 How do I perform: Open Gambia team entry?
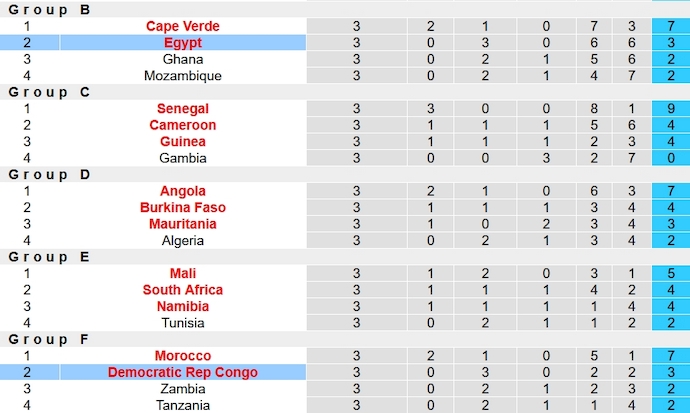click(182, 158)
